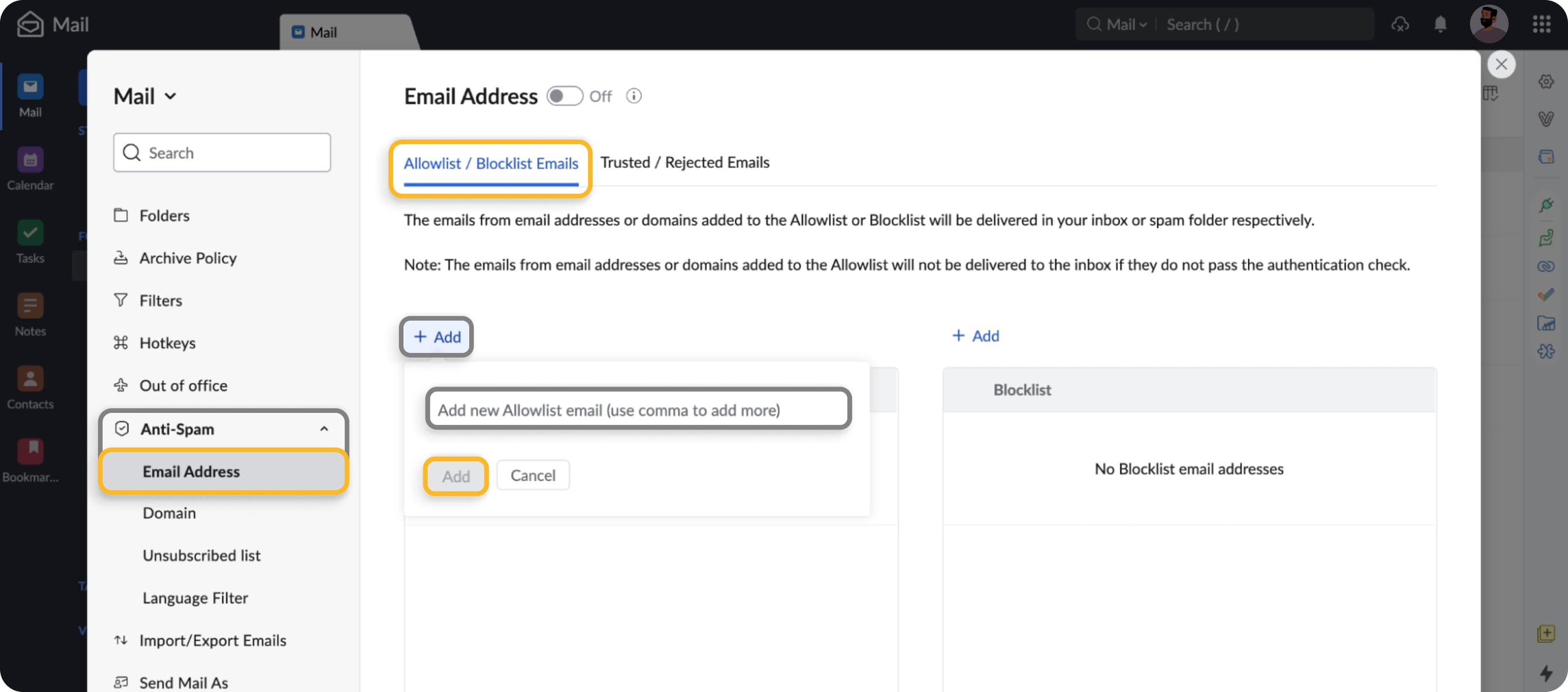Screen dimensions: 1568x692
Task: Select Allowlist / Blocklist Emails tab
Action: click(491, 164)
